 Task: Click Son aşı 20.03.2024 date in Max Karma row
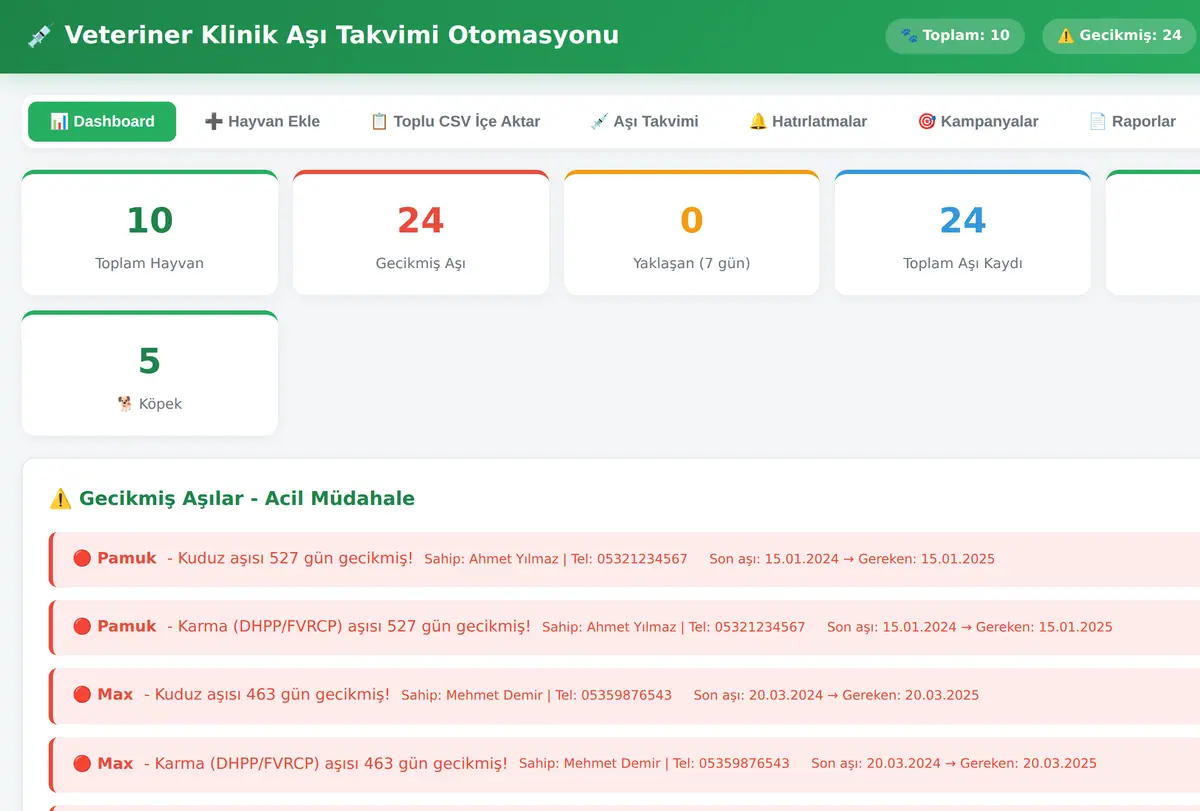click(876, 763)
